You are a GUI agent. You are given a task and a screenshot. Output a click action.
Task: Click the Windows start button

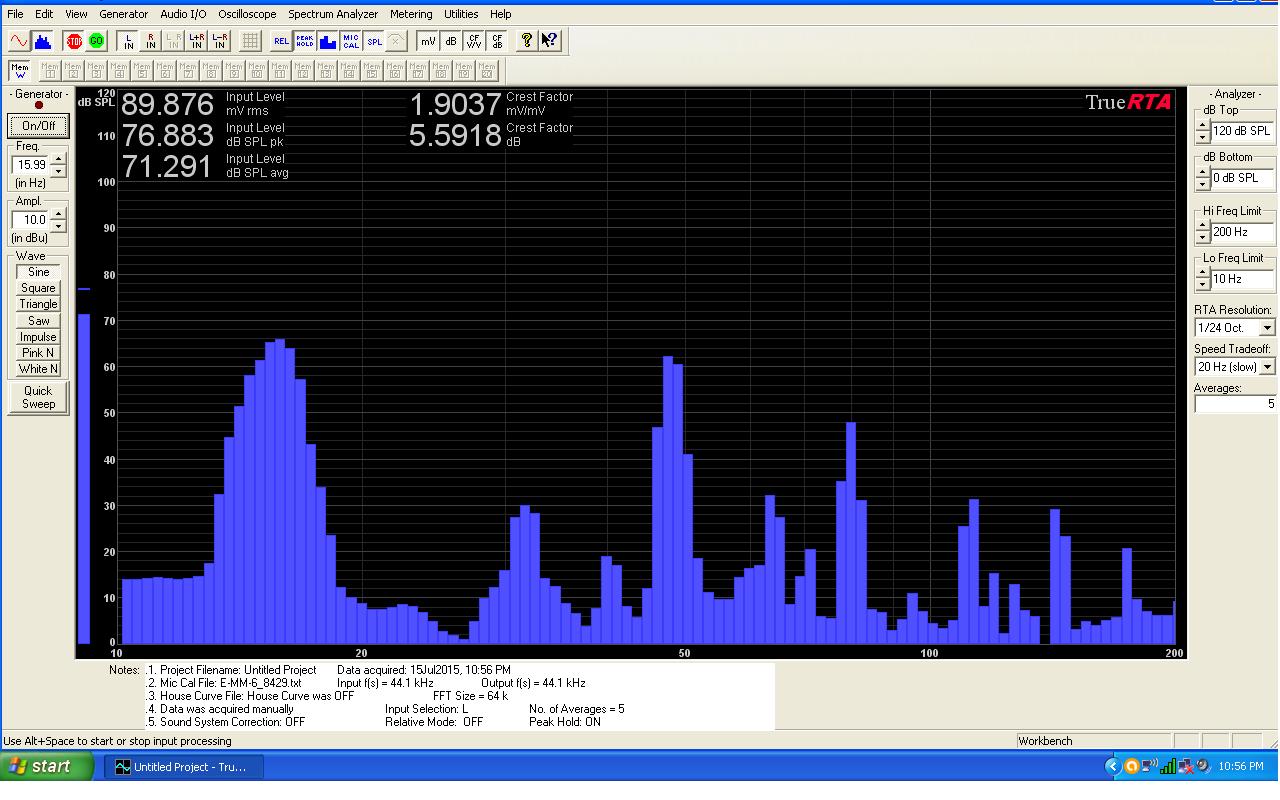click(x=46, y=767)
